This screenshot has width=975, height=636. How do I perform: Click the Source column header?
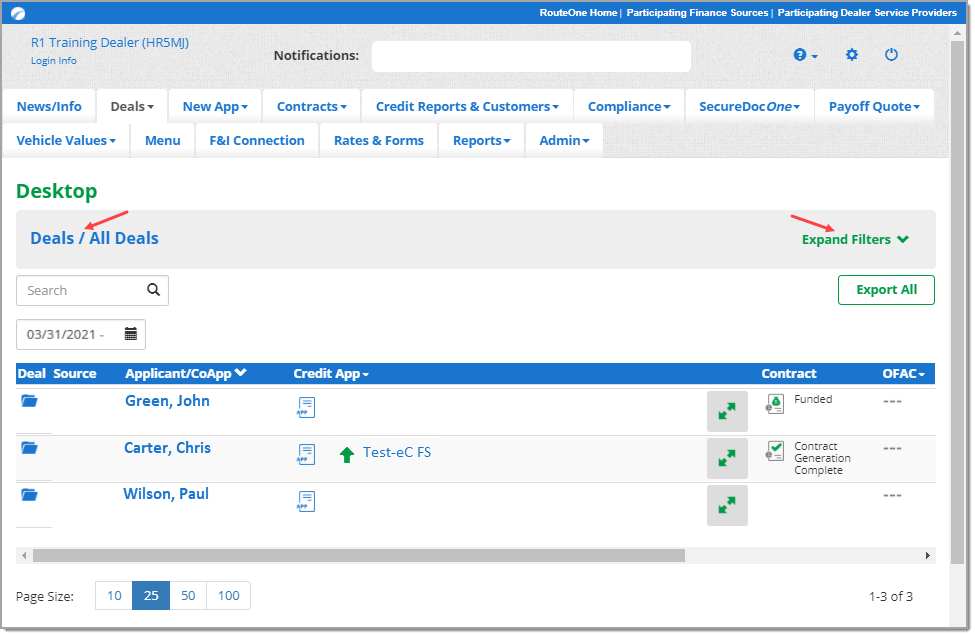(x=75, y=373)
